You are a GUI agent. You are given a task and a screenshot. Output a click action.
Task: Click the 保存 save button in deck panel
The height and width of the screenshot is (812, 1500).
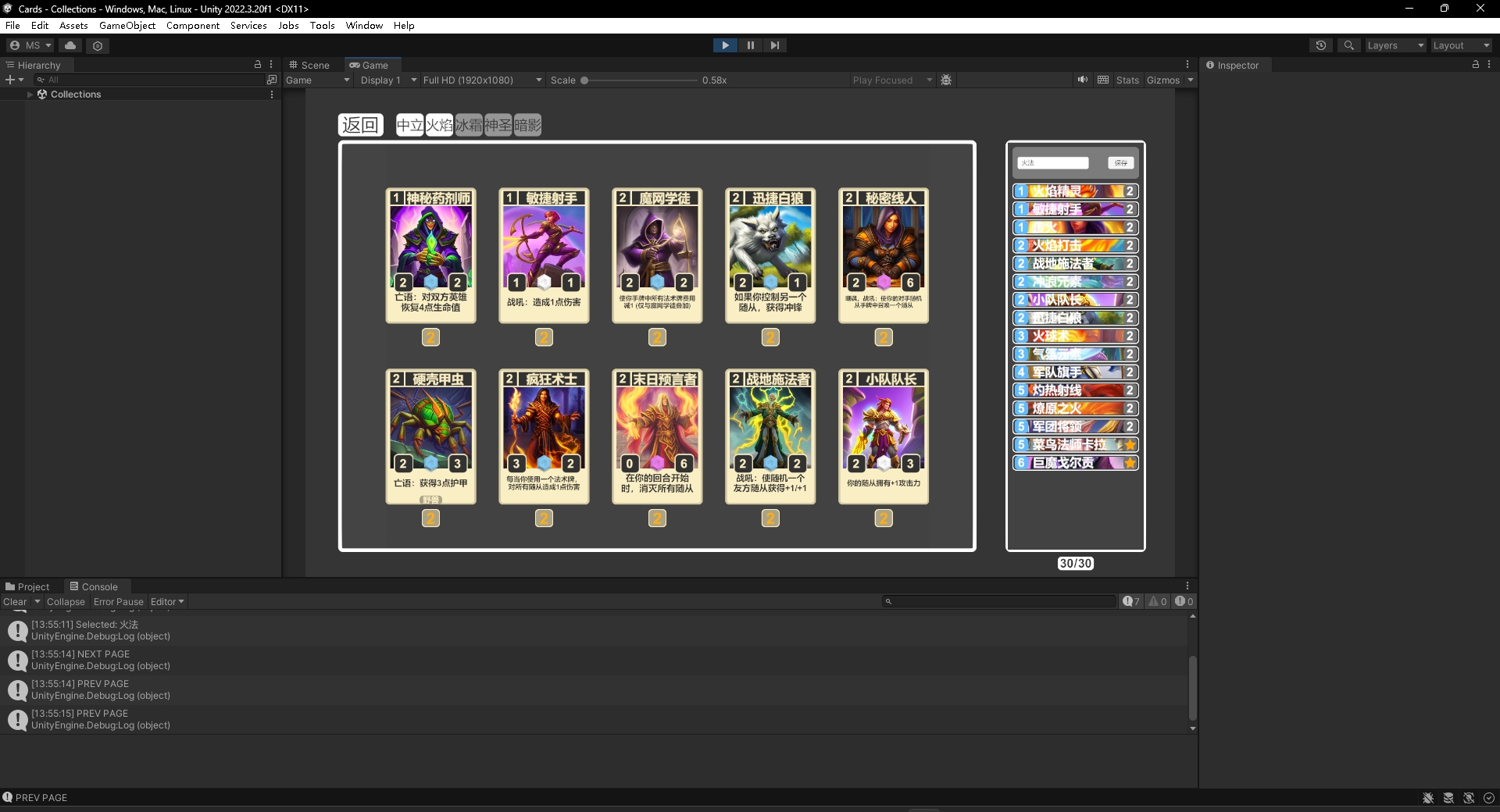coord(1120,162)
